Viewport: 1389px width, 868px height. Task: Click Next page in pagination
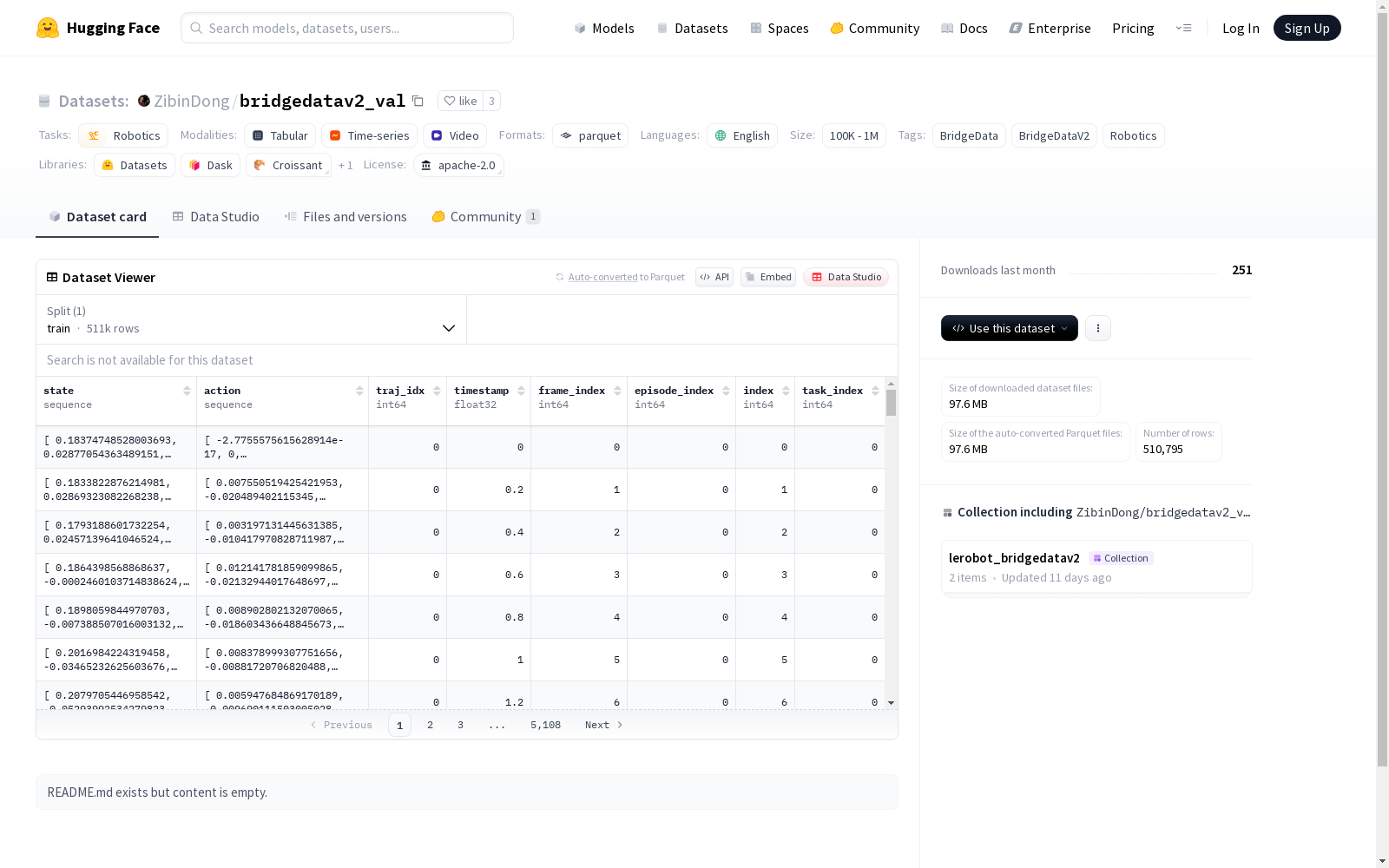[x=603, y=725]
